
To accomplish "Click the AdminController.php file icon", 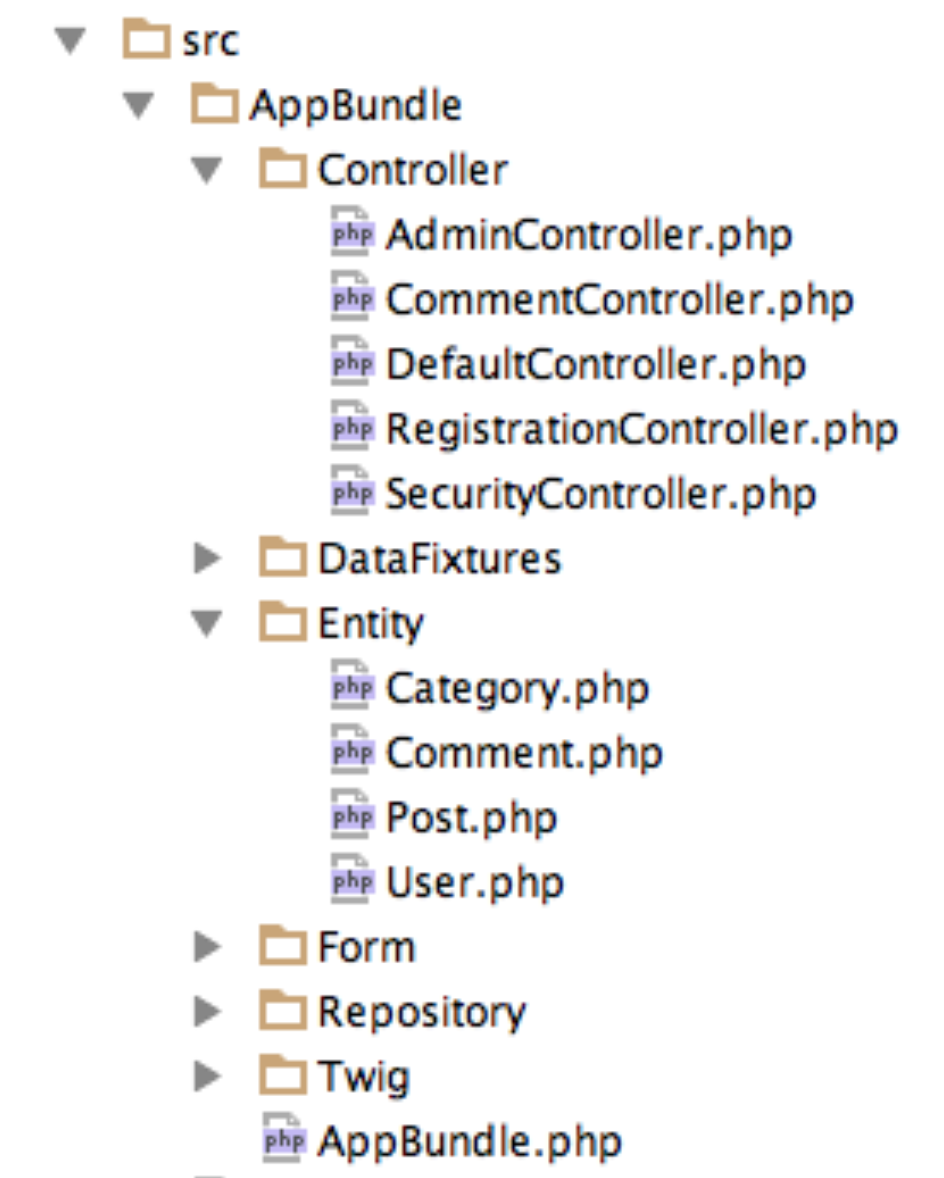I will 351,236.
